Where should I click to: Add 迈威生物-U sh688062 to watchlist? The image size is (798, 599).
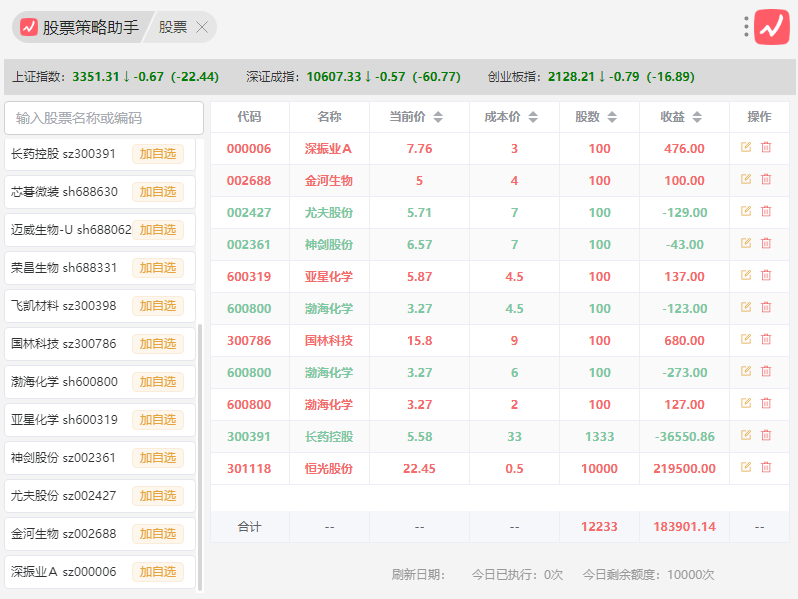tap(158, 230)
